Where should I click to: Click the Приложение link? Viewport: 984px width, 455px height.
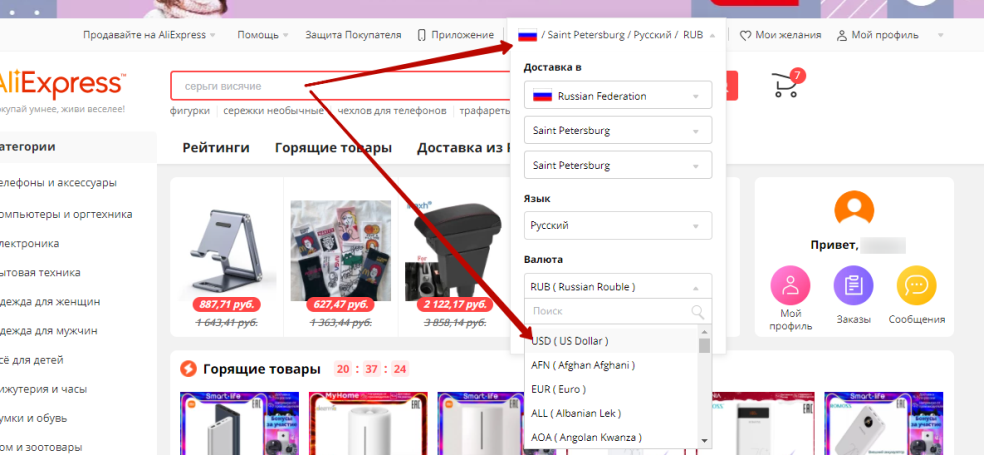(x=463, y=35)
